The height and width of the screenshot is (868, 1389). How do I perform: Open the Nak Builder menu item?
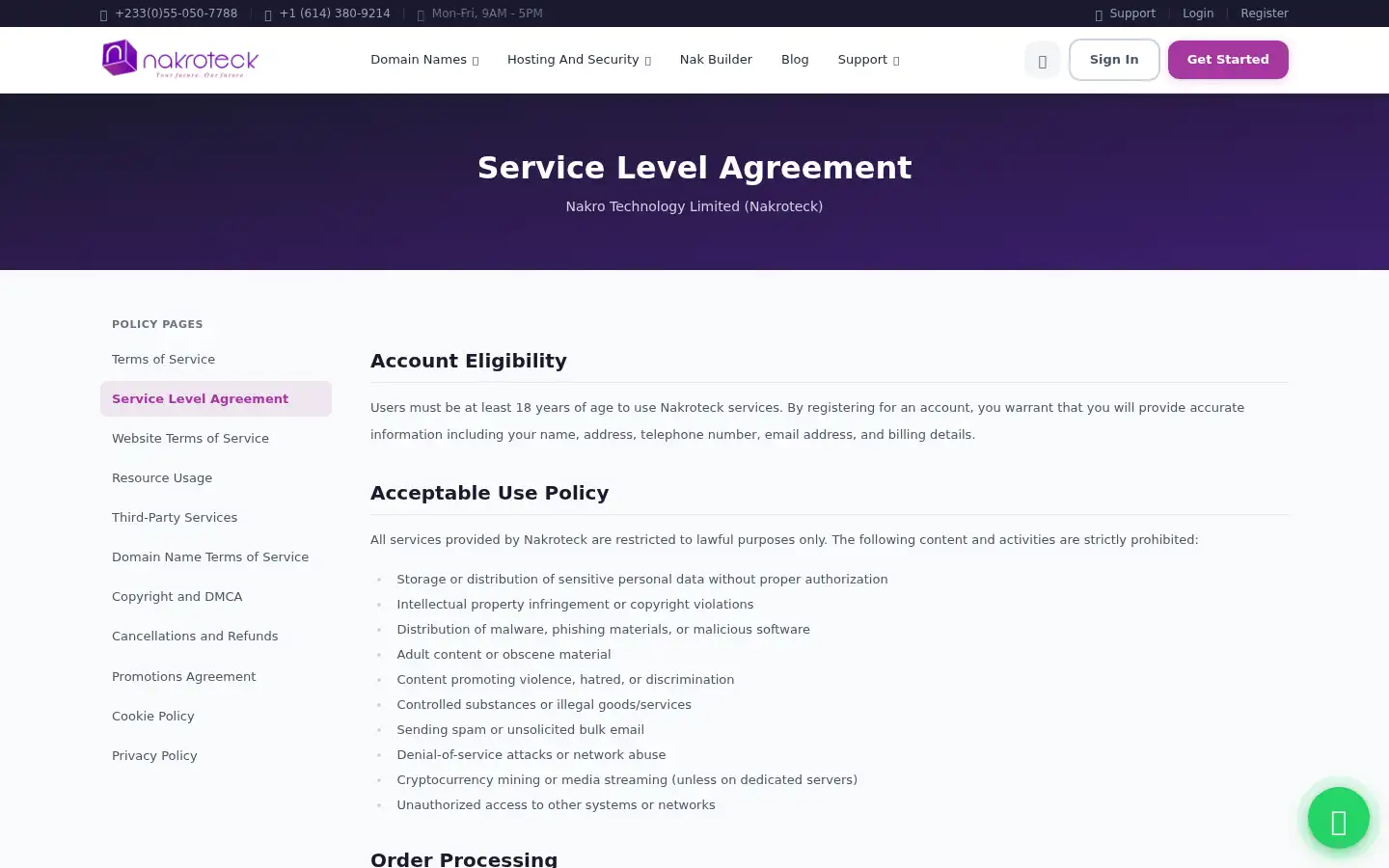716,60
